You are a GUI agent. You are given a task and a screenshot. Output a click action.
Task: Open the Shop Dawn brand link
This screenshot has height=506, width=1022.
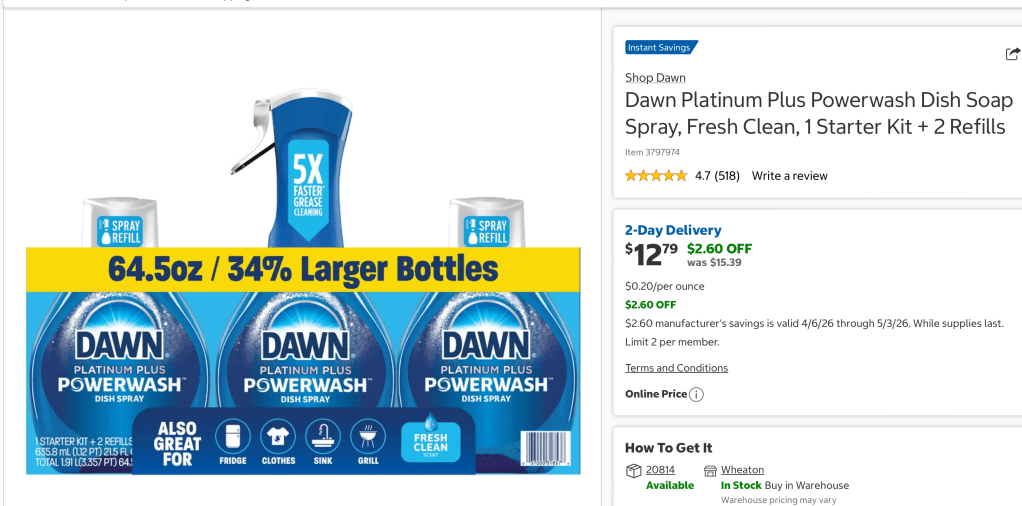click(655, 78)
